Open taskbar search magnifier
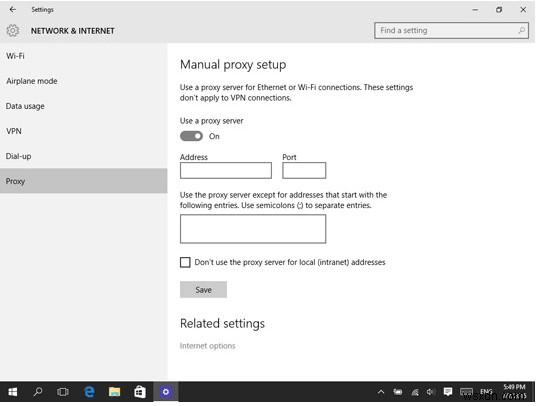The image size is (536, 406). (x=38, y=392)
